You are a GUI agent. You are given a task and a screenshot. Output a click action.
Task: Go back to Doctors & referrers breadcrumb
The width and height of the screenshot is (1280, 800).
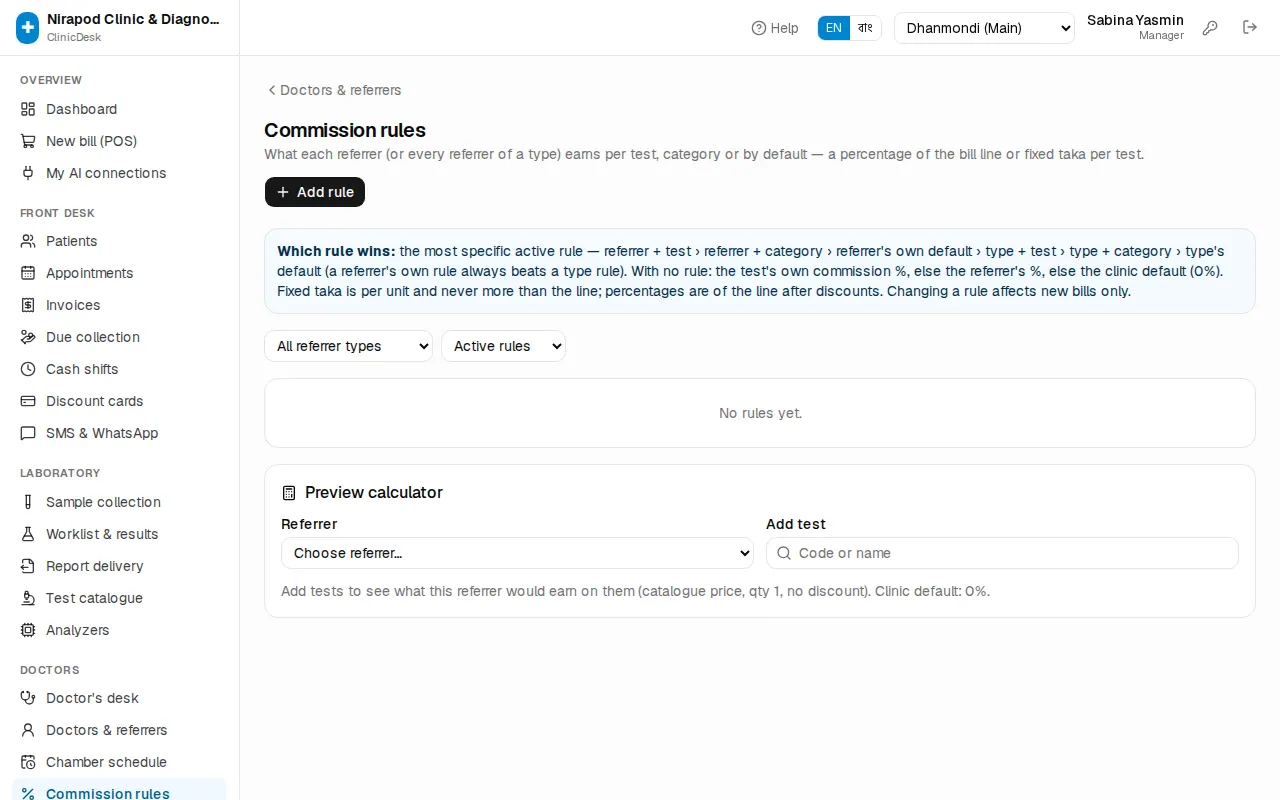pyautogui.click(x=333, y=90)
